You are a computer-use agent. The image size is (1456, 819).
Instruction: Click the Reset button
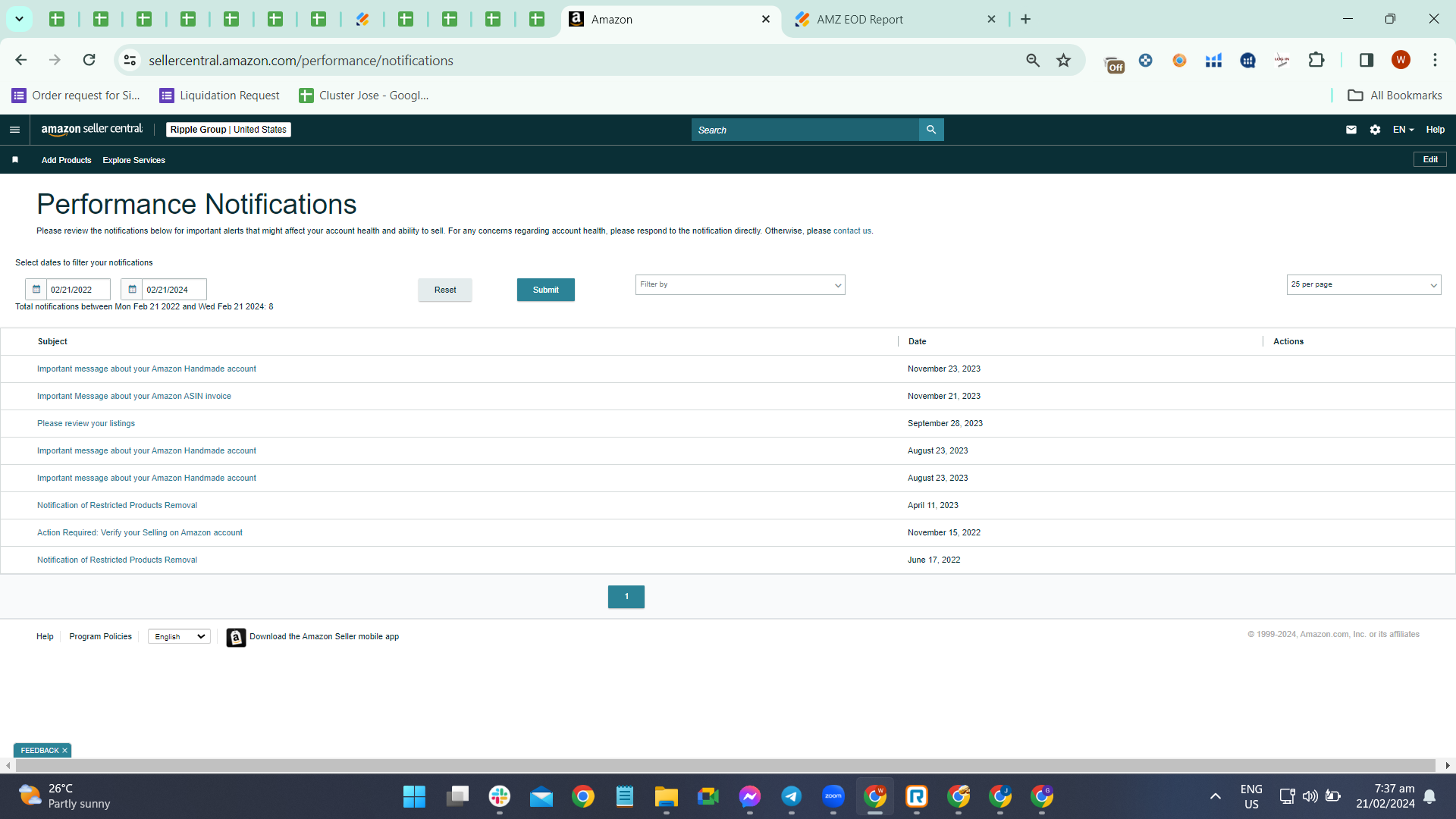(x=445, y=290)
